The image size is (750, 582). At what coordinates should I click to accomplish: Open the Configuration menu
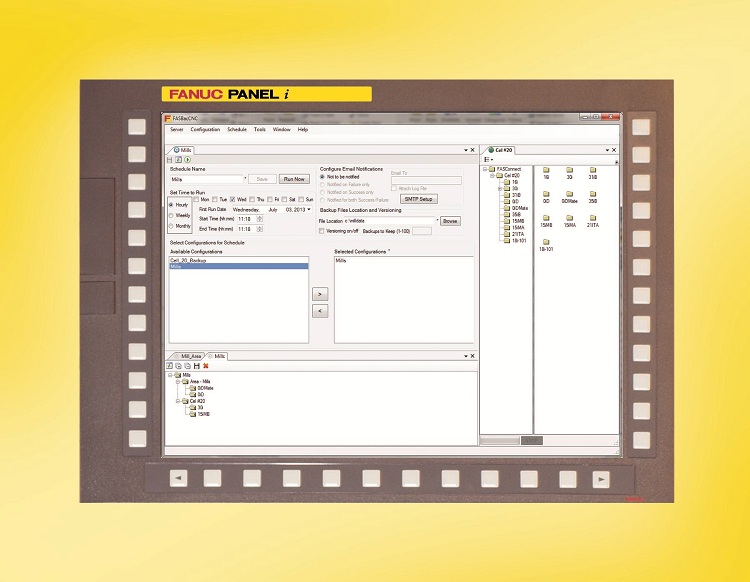coord(205,130)
